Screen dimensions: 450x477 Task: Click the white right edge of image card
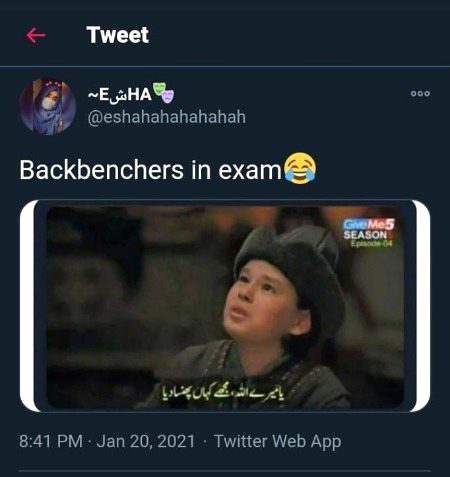pyautogui.click(x=422, y=306)
